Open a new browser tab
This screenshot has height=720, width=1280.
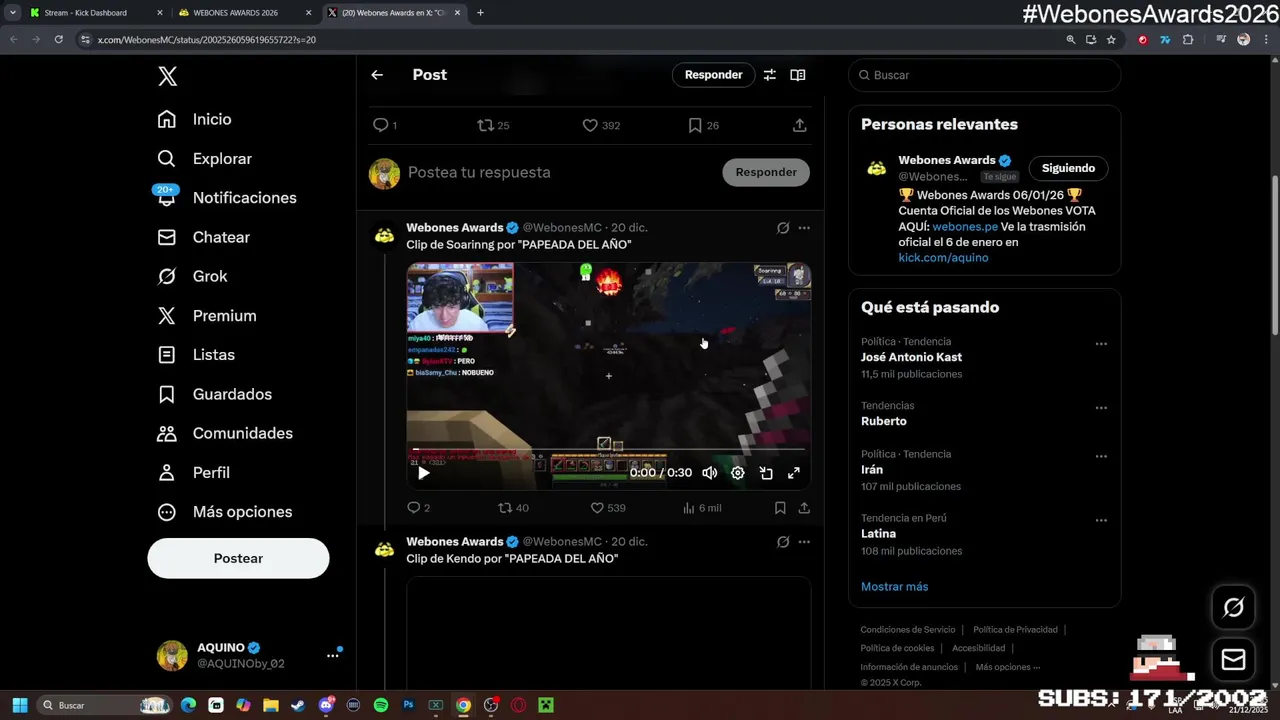[x=480, y=13]
